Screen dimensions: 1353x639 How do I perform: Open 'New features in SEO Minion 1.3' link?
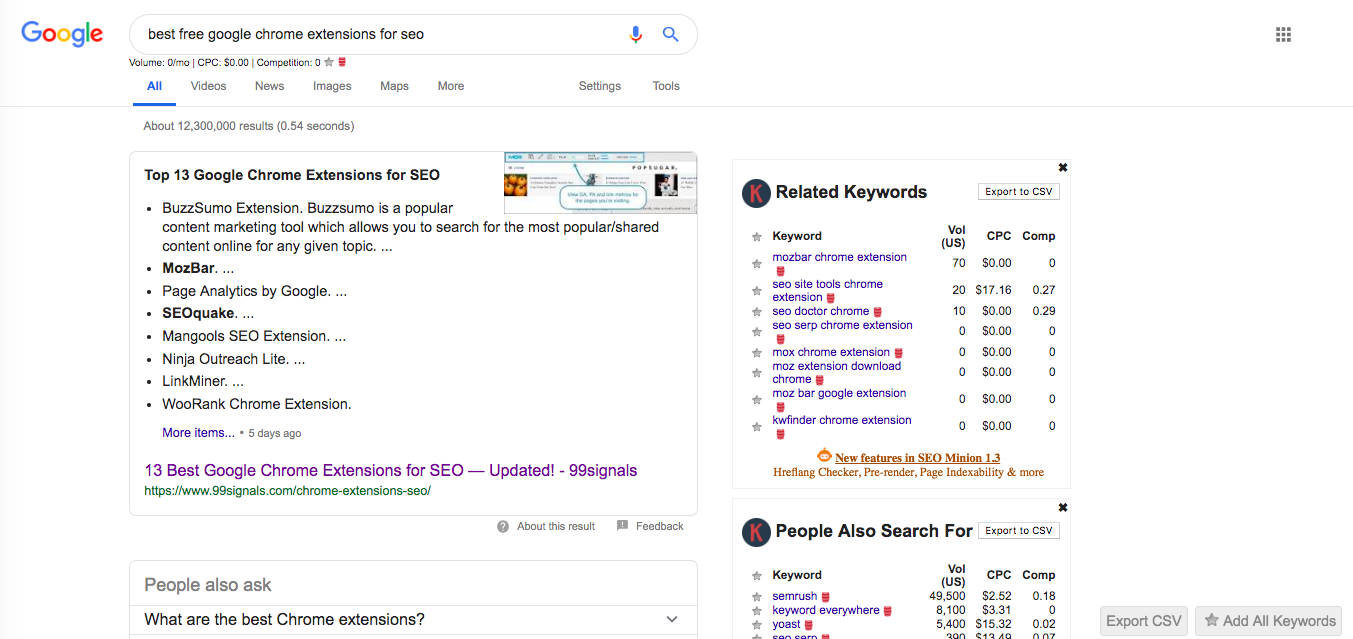click(x=917, y=458)
